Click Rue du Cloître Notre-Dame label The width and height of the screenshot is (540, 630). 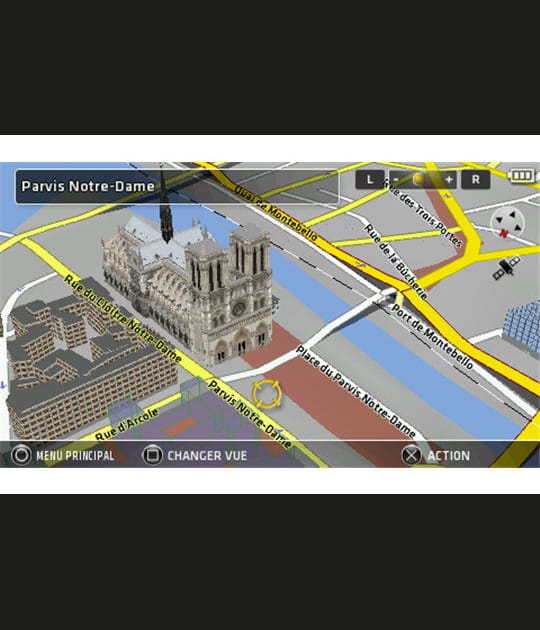point(123,318)
